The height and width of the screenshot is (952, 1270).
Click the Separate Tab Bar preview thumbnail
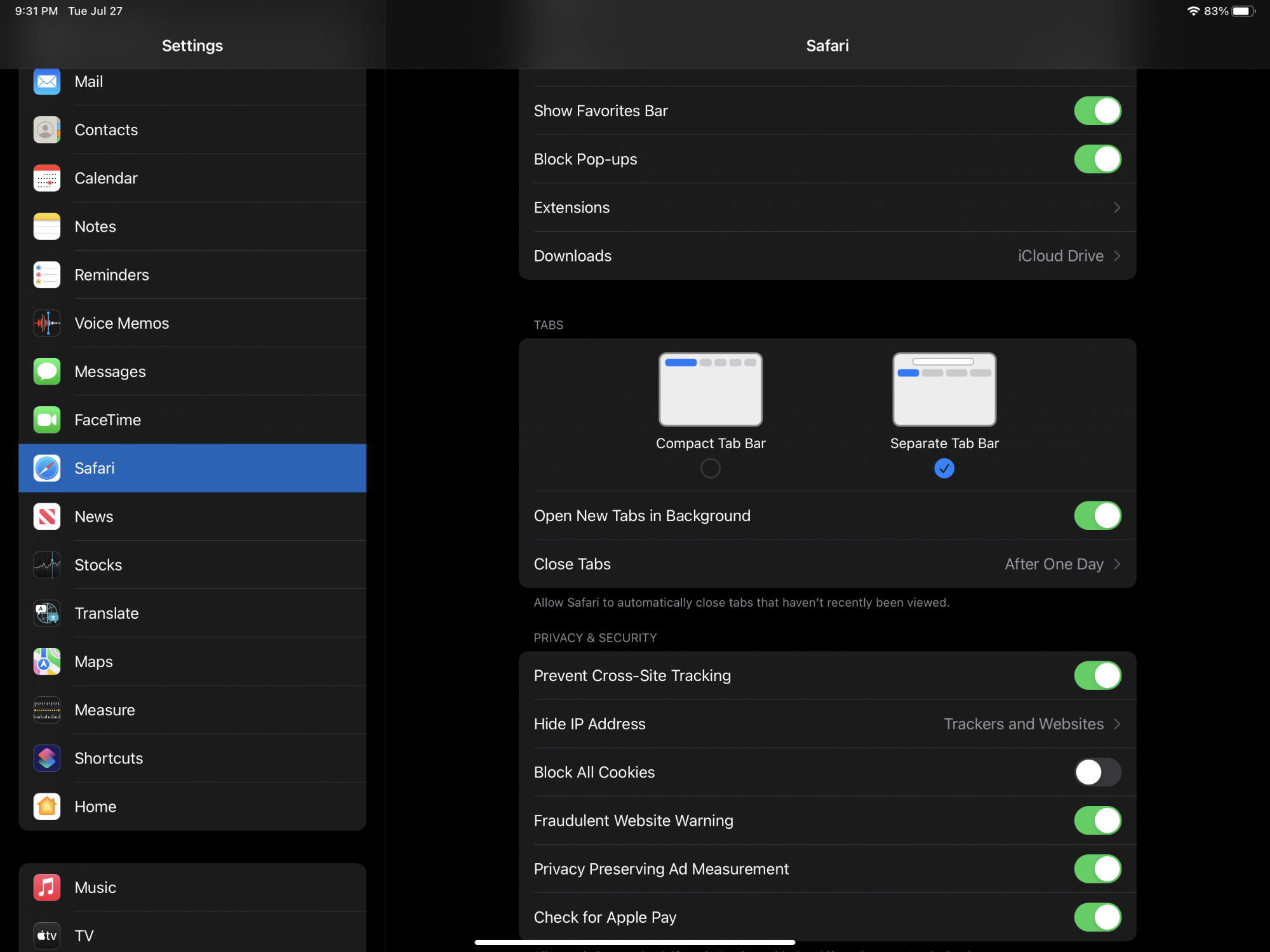[944, 389]
